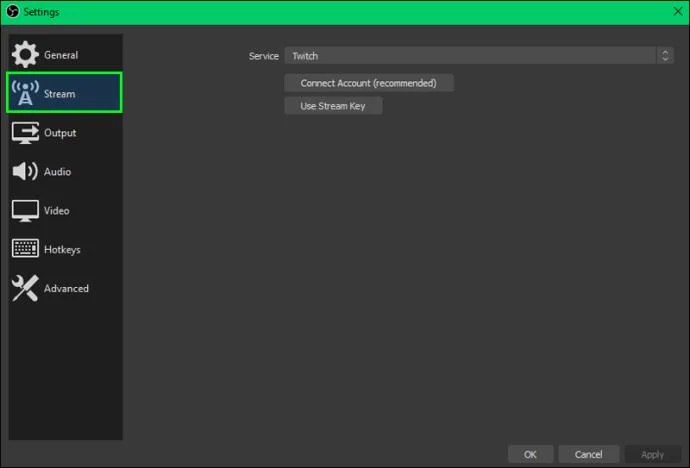Open Output settings via its monitor-arrow icon
The height and width of the screenshot is (468, 690).
[x=25, y=132]
